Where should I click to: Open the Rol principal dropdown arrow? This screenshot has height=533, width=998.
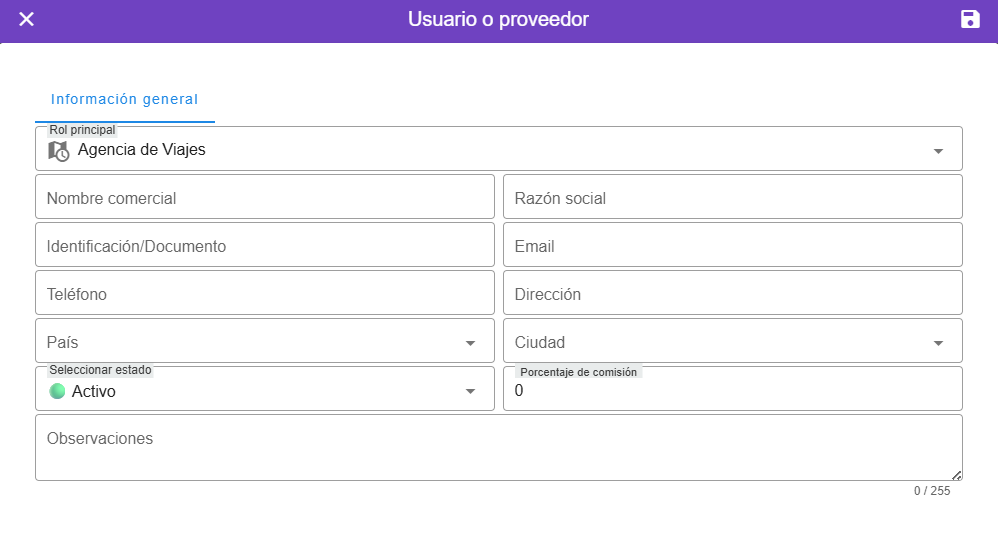[937, 151]
